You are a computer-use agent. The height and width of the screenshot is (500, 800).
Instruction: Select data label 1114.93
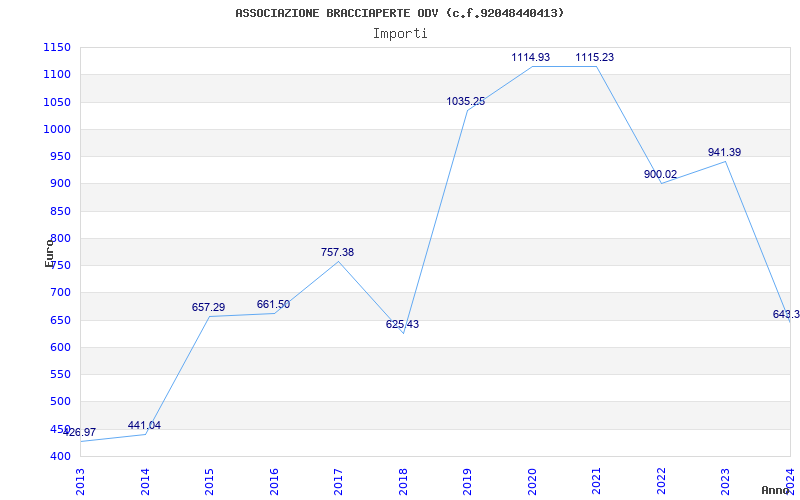531,57
